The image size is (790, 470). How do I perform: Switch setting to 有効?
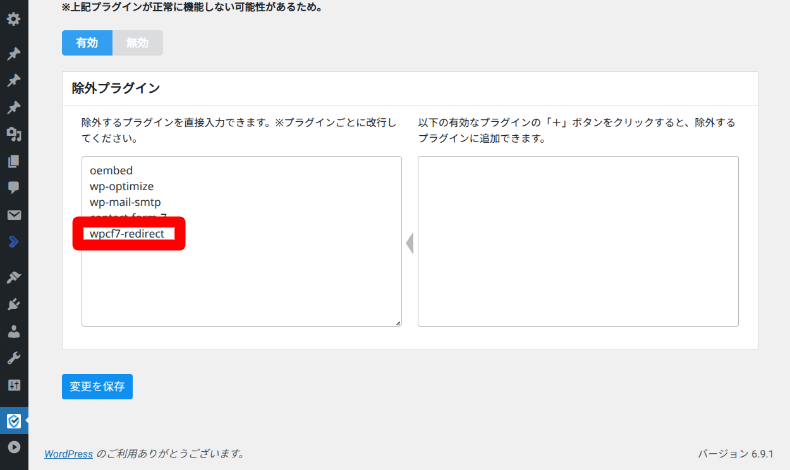click(87, 43)
